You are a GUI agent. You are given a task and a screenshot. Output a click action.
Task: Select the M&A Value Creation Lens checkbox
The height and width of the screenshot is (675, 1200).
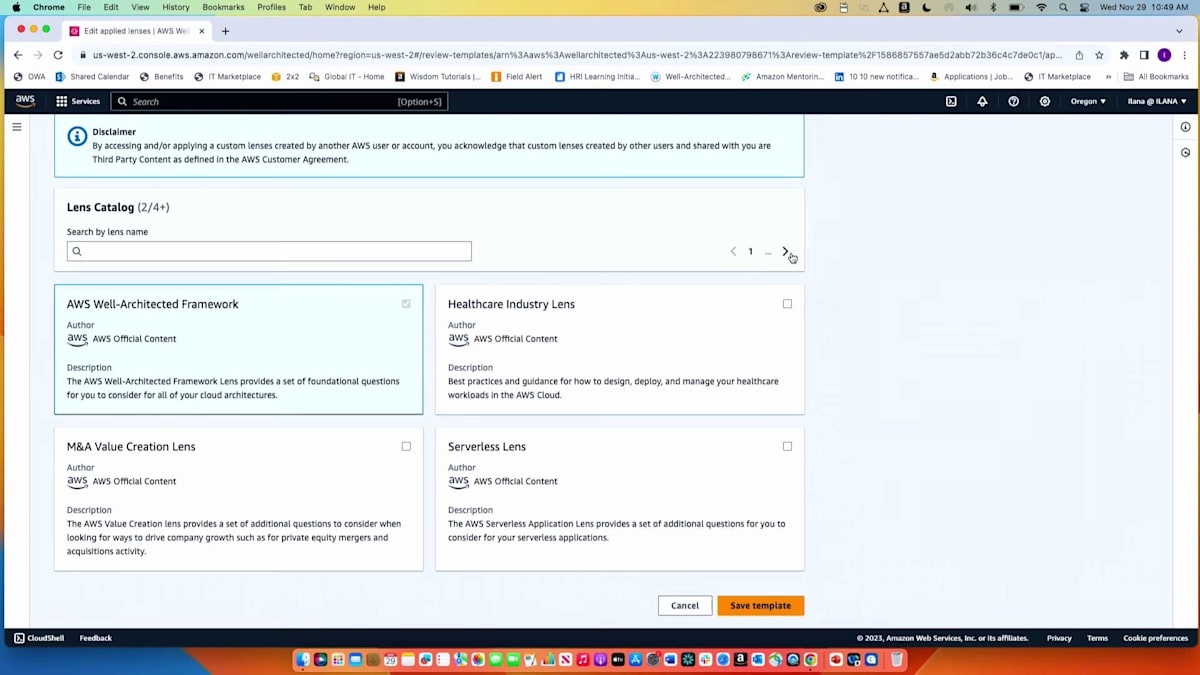(x=406, y=446)
